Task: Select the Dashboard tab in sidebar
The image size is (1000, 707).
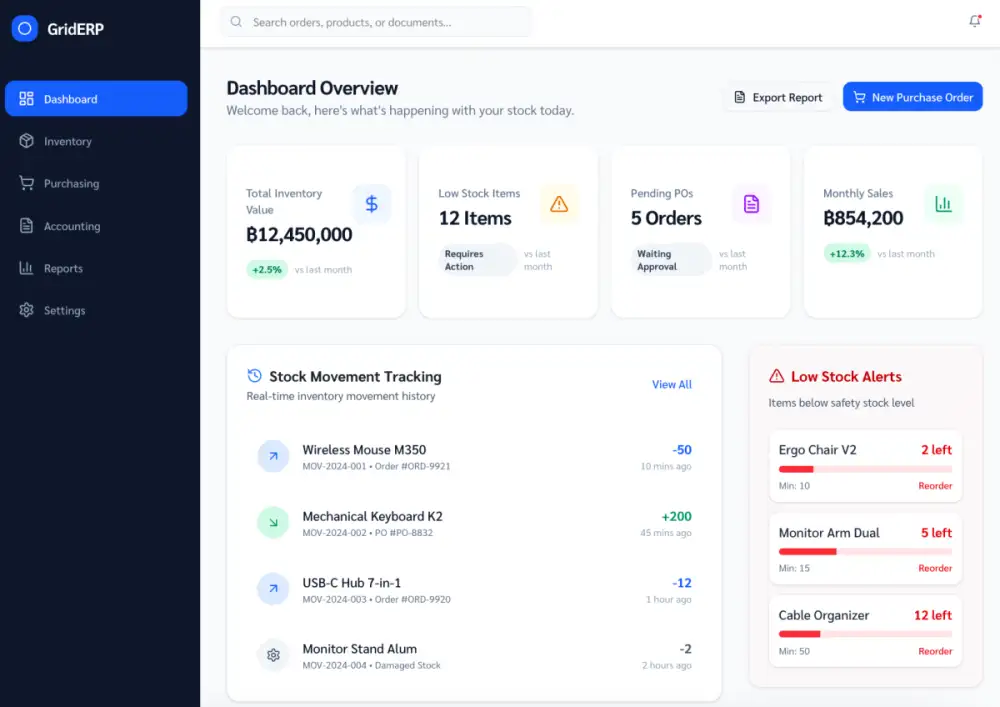Action: [x=96, y=98]
